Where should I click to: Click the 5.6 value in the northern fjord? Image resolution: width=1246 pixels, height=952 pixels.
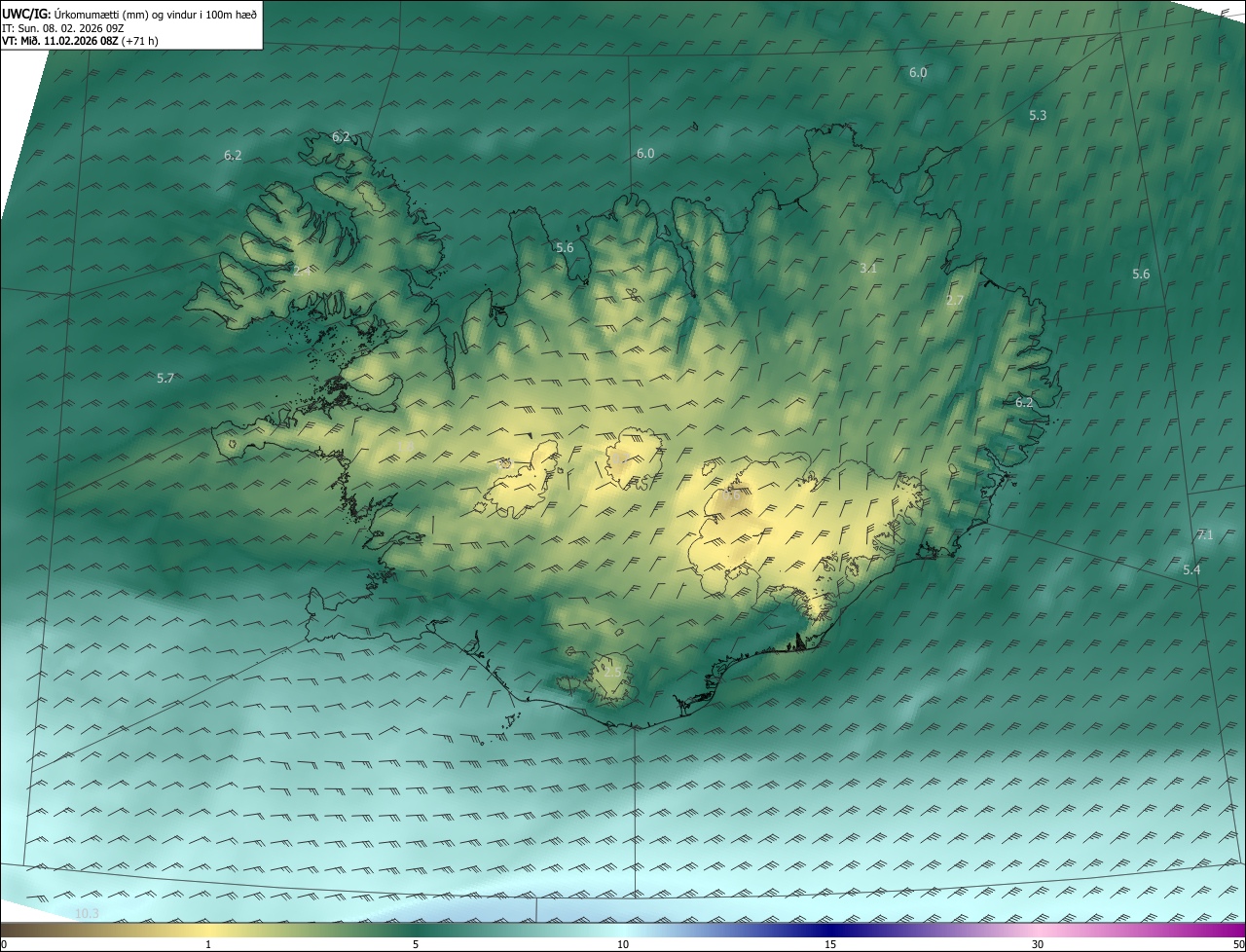point(565,248)
